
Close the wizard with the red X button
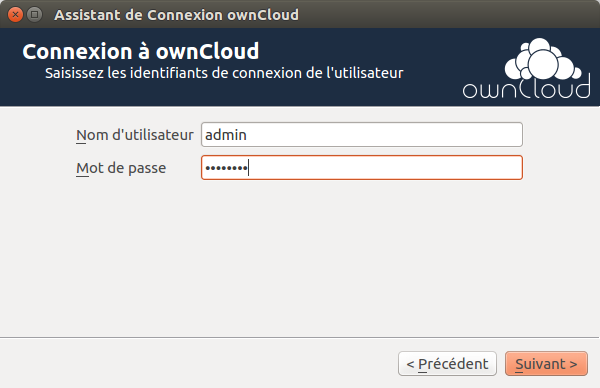pyautogui.click(x=15, y=15)
